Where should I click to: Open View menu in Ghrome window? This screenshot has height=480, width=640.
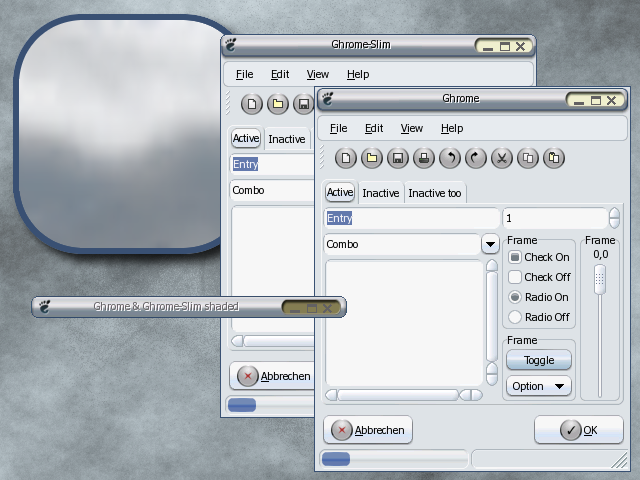[x=411, y=129]
